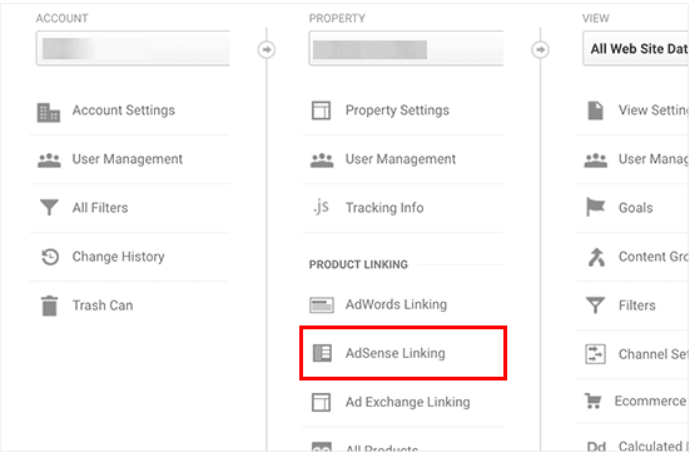Click the Trash Can icon

click(49, 306)
